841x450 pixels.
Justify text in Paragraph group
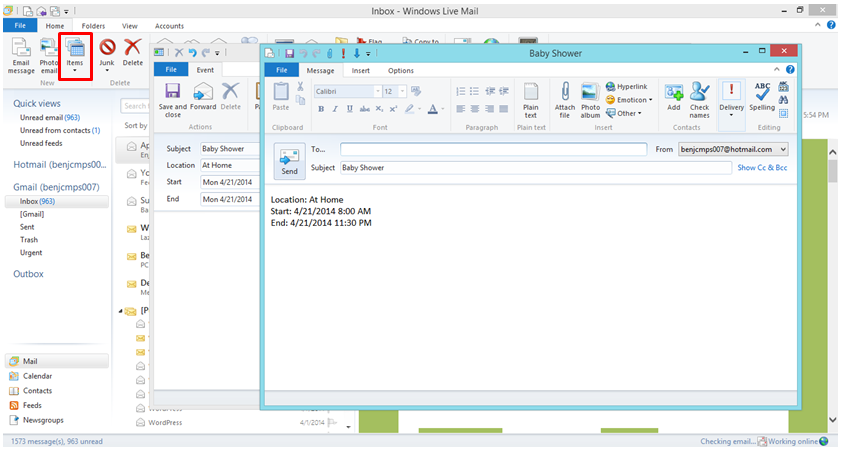(x=504, y=109)
